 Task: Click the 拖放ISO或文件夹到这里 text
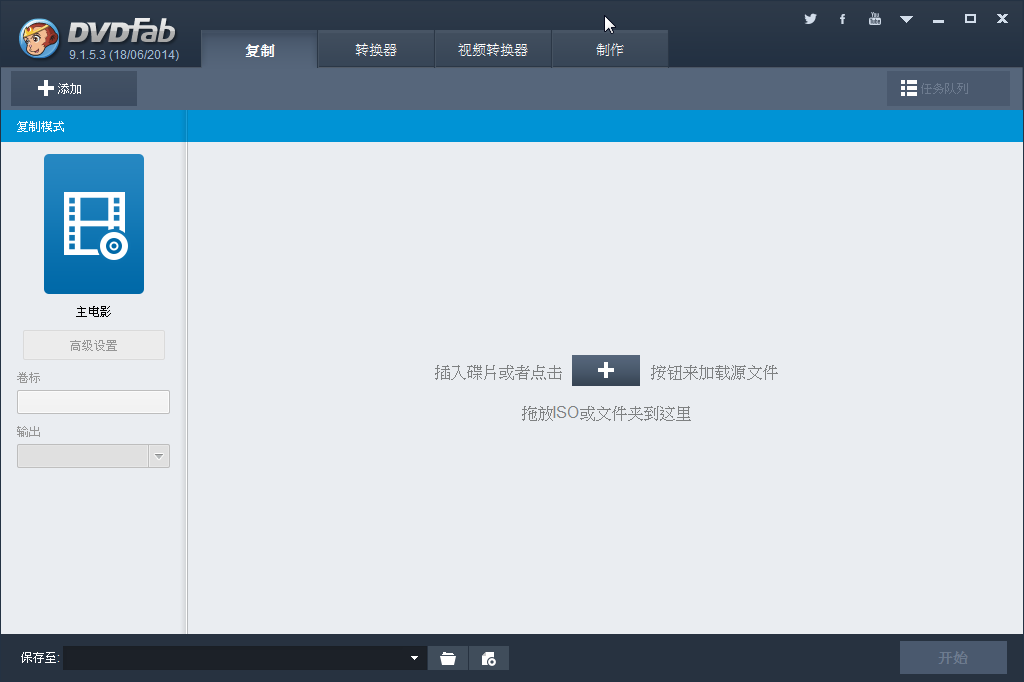point(606,414)
